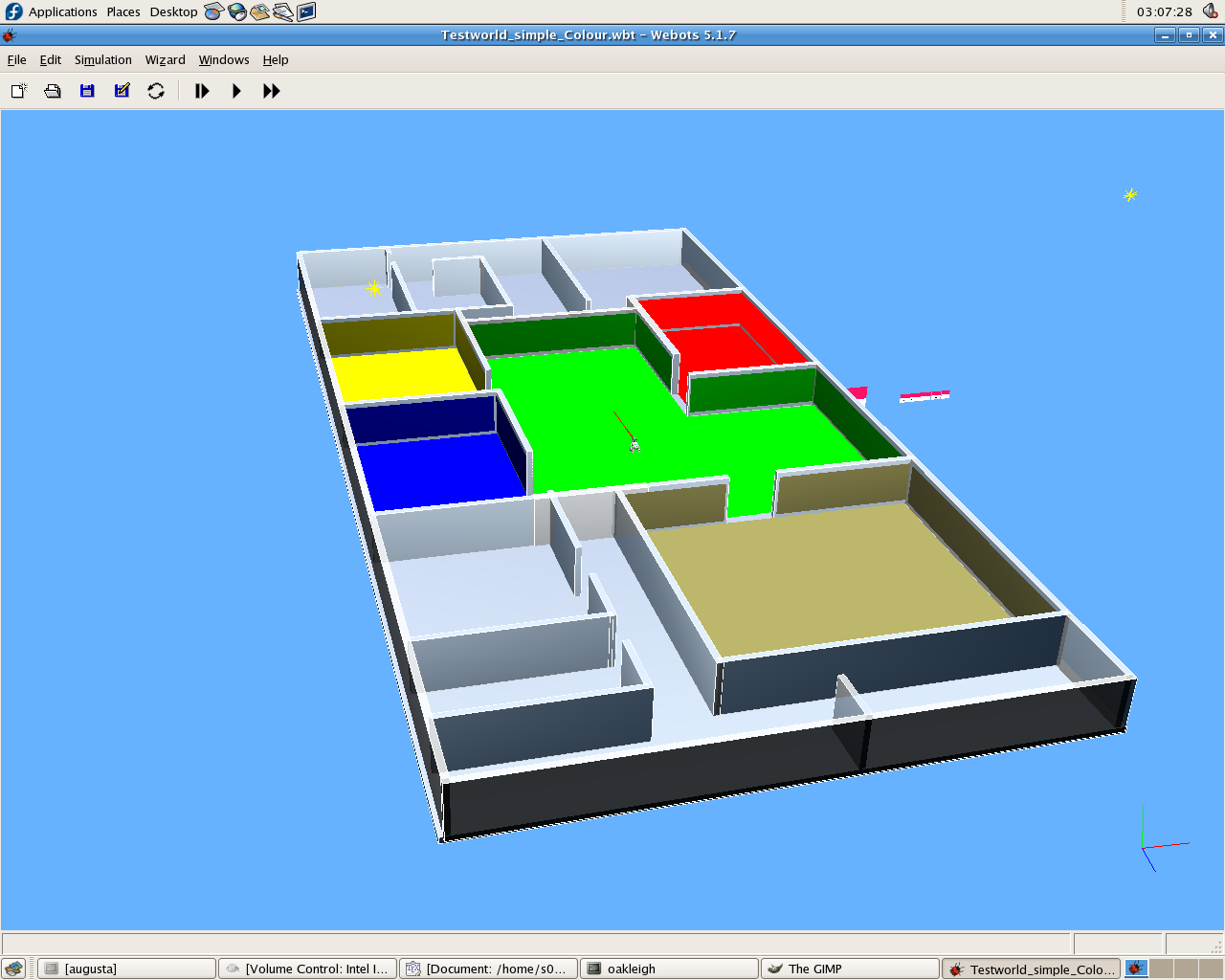The image size is (1225, 980).
Task: Open a world file from toolbar
Action: click(53, 91)
